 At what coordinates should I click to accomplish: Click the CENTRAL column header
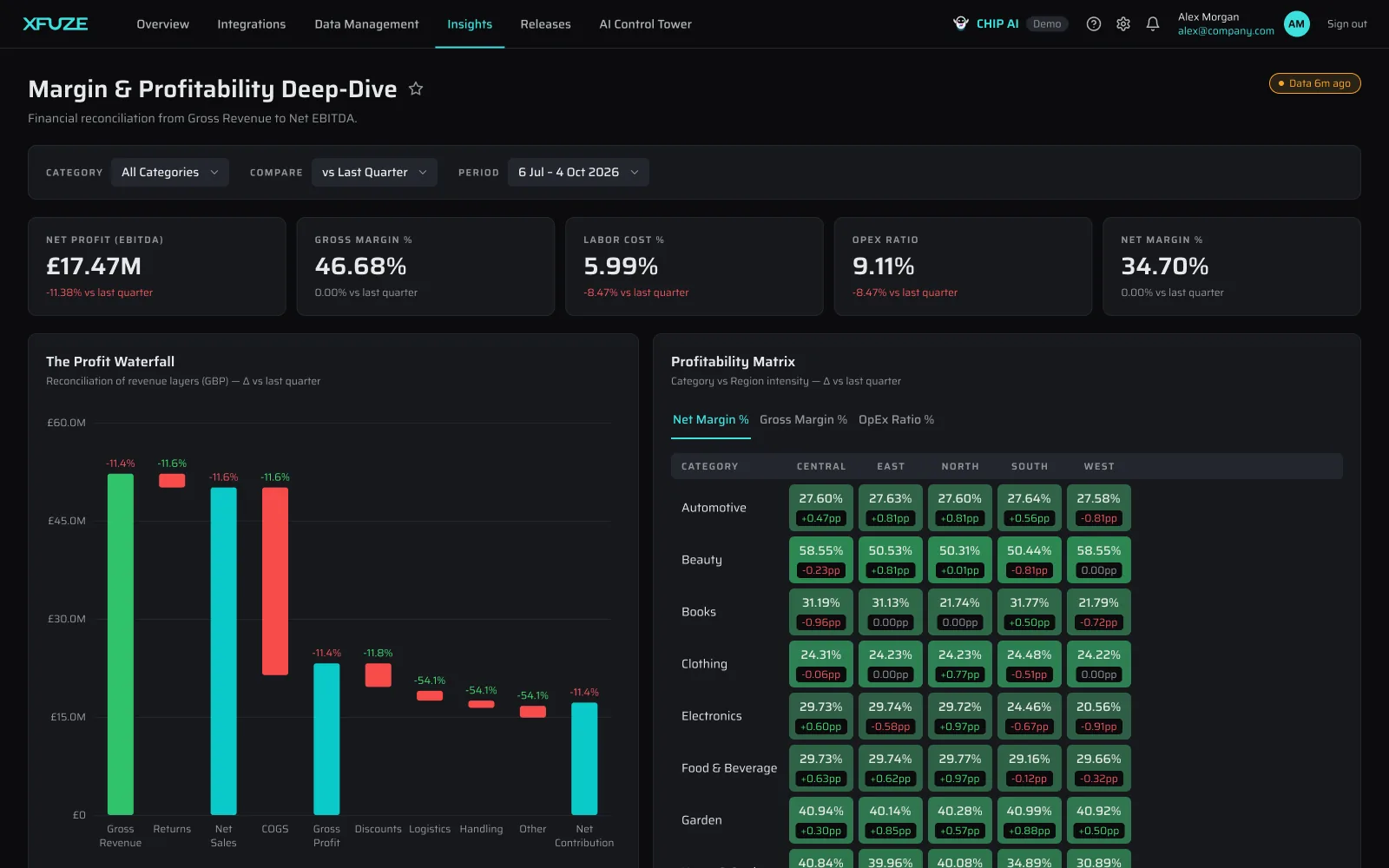click(821, 466)
